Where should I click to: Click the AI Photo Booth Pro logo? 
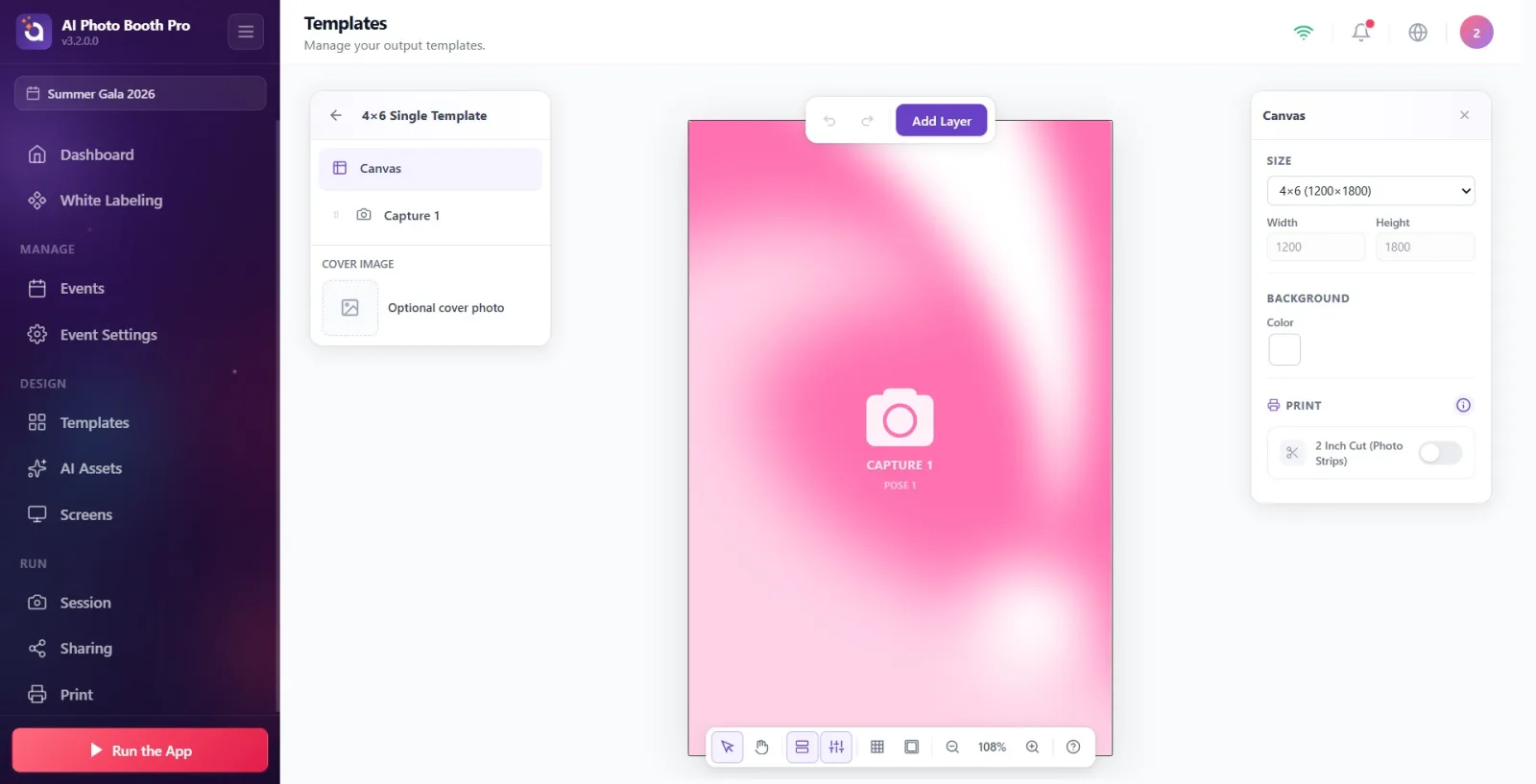pos(34,32)
